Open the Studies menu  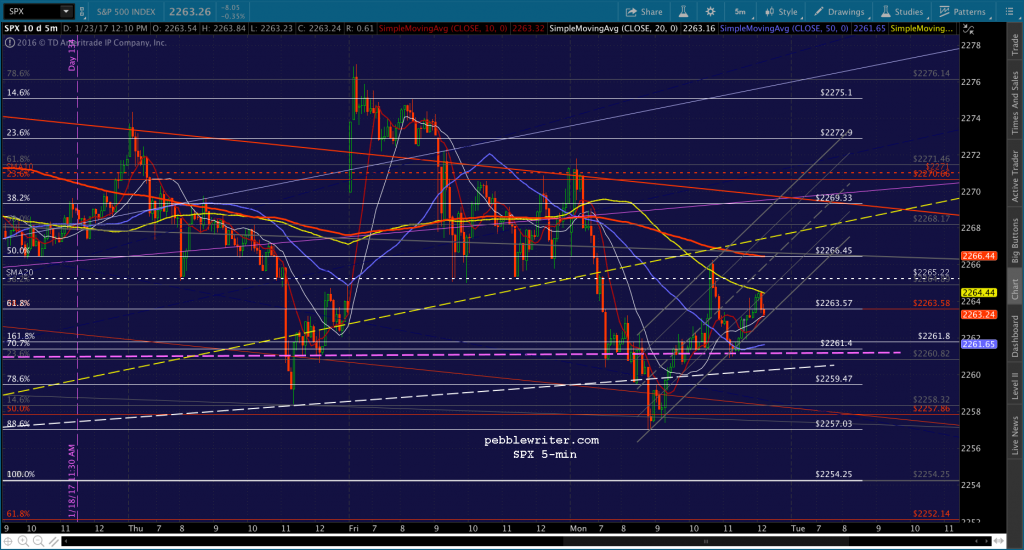pyautogui.click(x=902, y=12)
